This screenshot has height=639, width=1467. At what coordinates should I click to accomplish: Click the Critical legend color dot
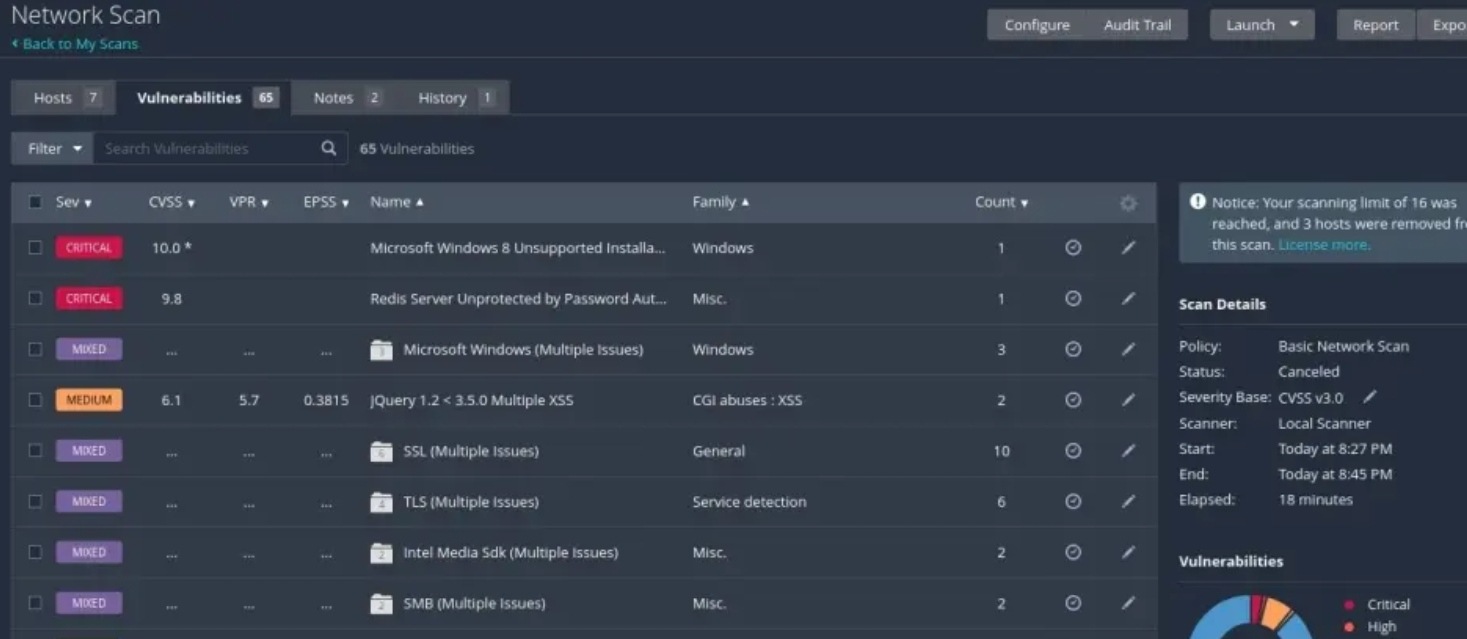(x=1349, y=605)
